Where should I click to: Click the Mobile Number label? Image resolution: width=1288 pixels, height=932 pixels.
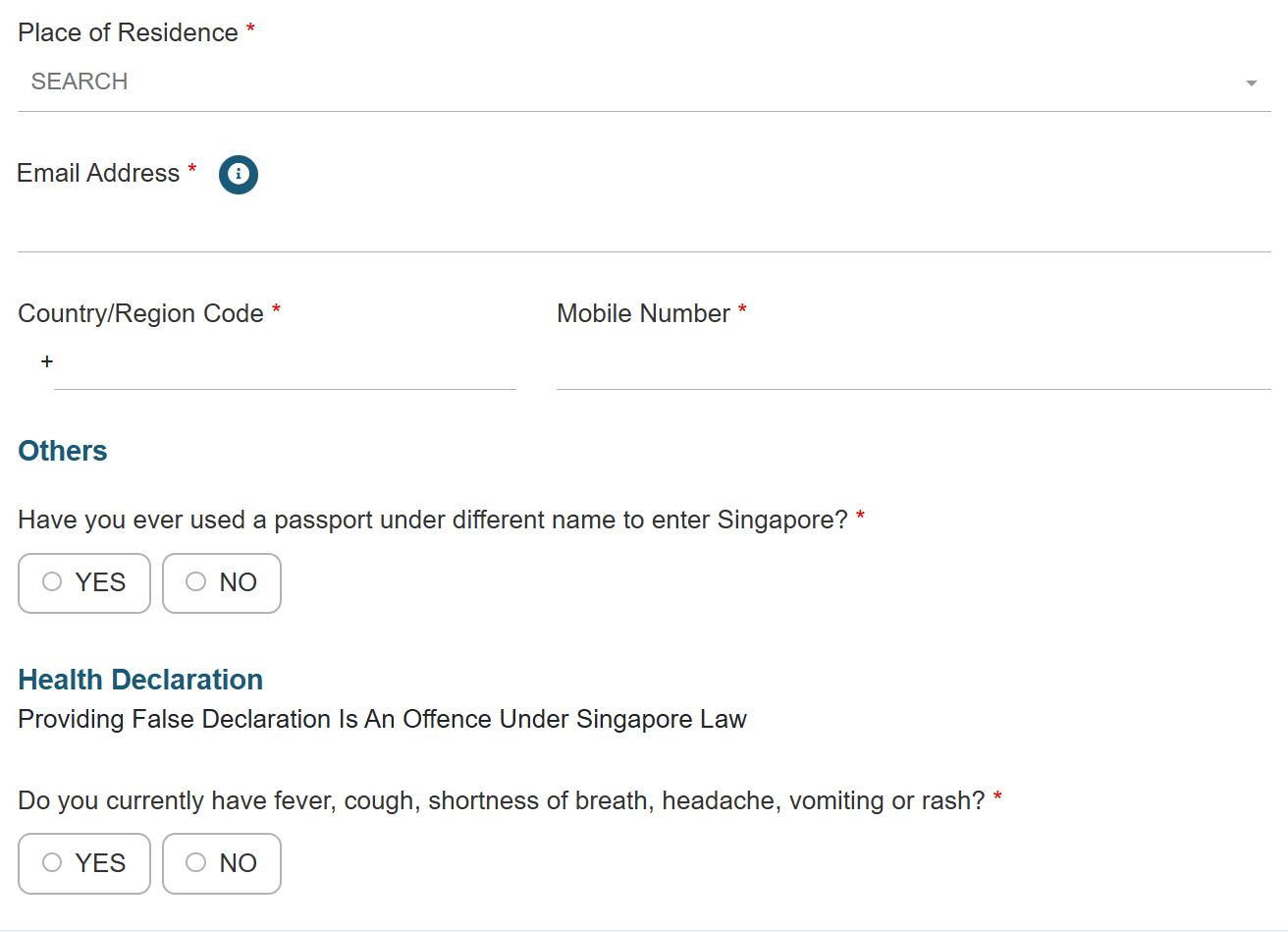click(x=643, y=313)
